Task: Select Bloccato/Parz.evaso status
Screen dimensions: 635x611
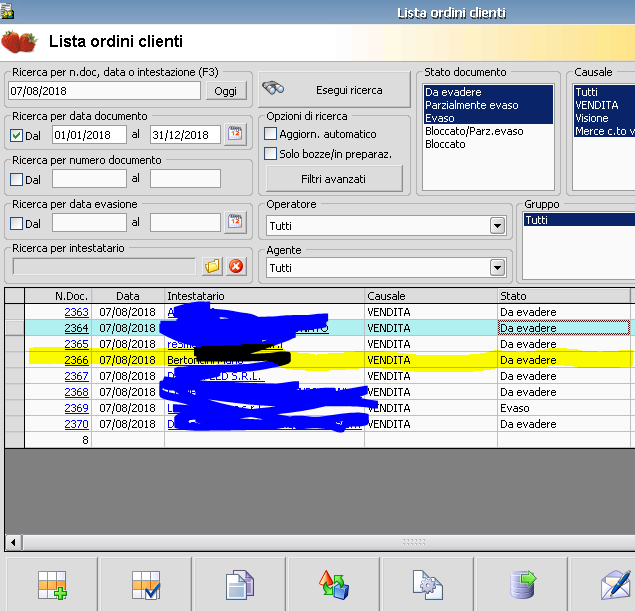Action: coord(488,131)
